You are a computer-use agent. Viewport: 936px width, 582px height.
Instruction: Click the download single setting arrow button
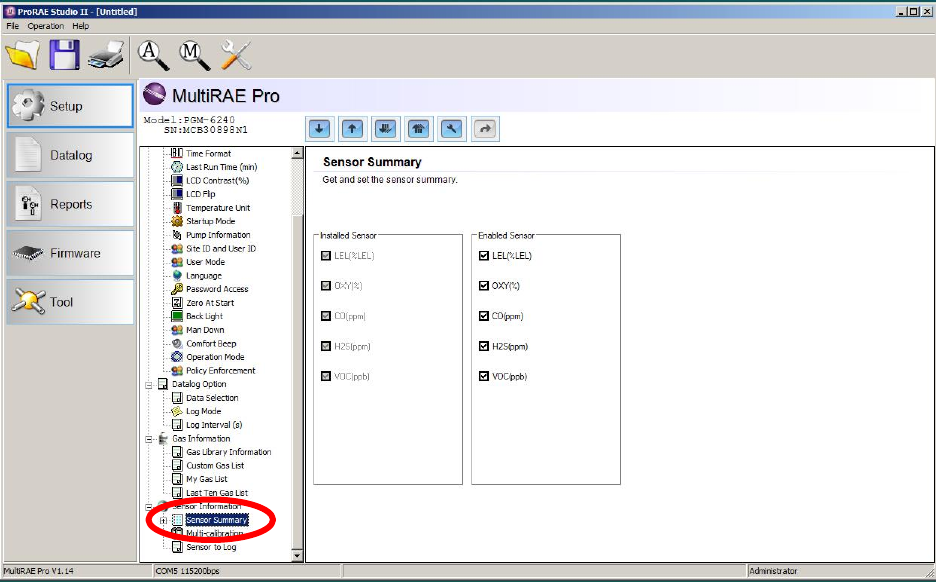tap(319, 129)
